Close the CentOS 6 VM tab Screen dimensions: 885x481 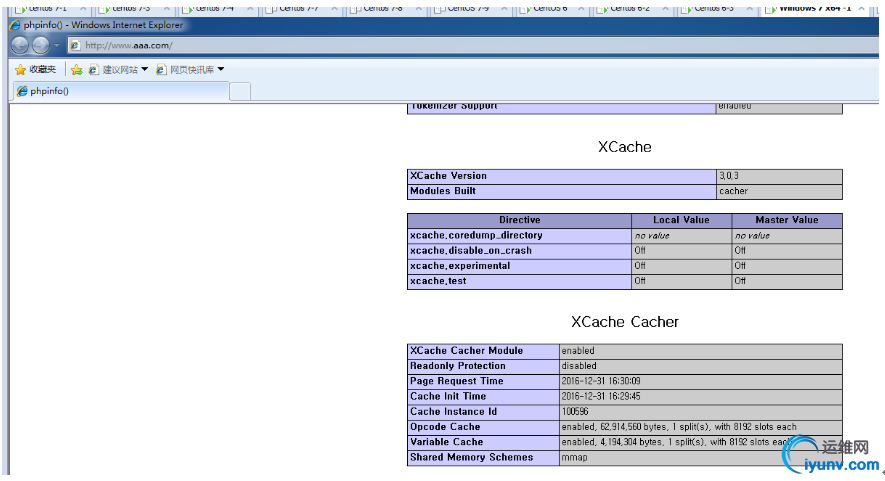tap(581, 8)
